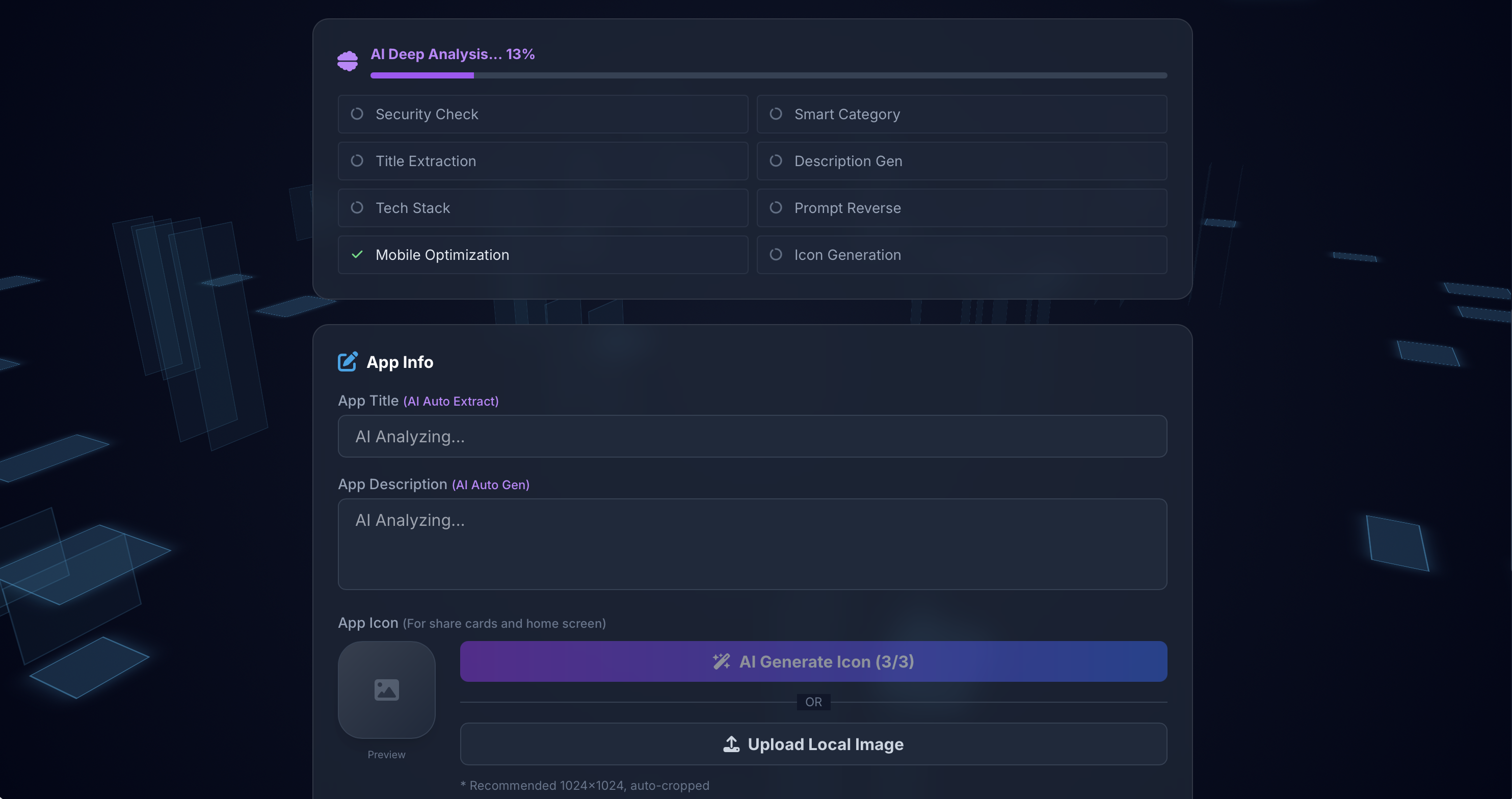Click the AI Deep Analysis progress bar
Viewport: 1512px width, 799px height.
(768, 76)
